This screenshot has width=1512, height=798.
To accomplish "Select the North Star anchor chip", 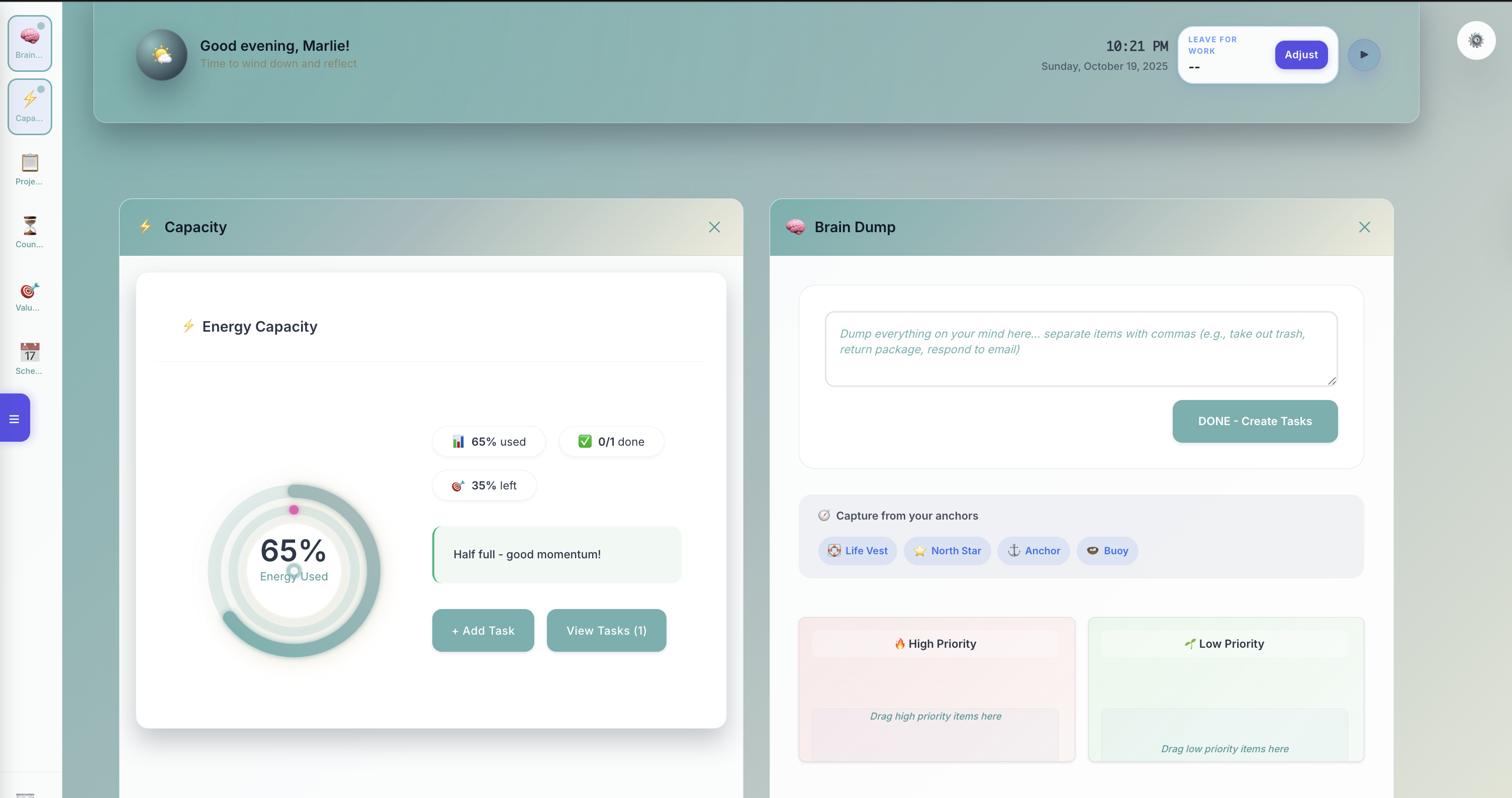I will [947, 550].
